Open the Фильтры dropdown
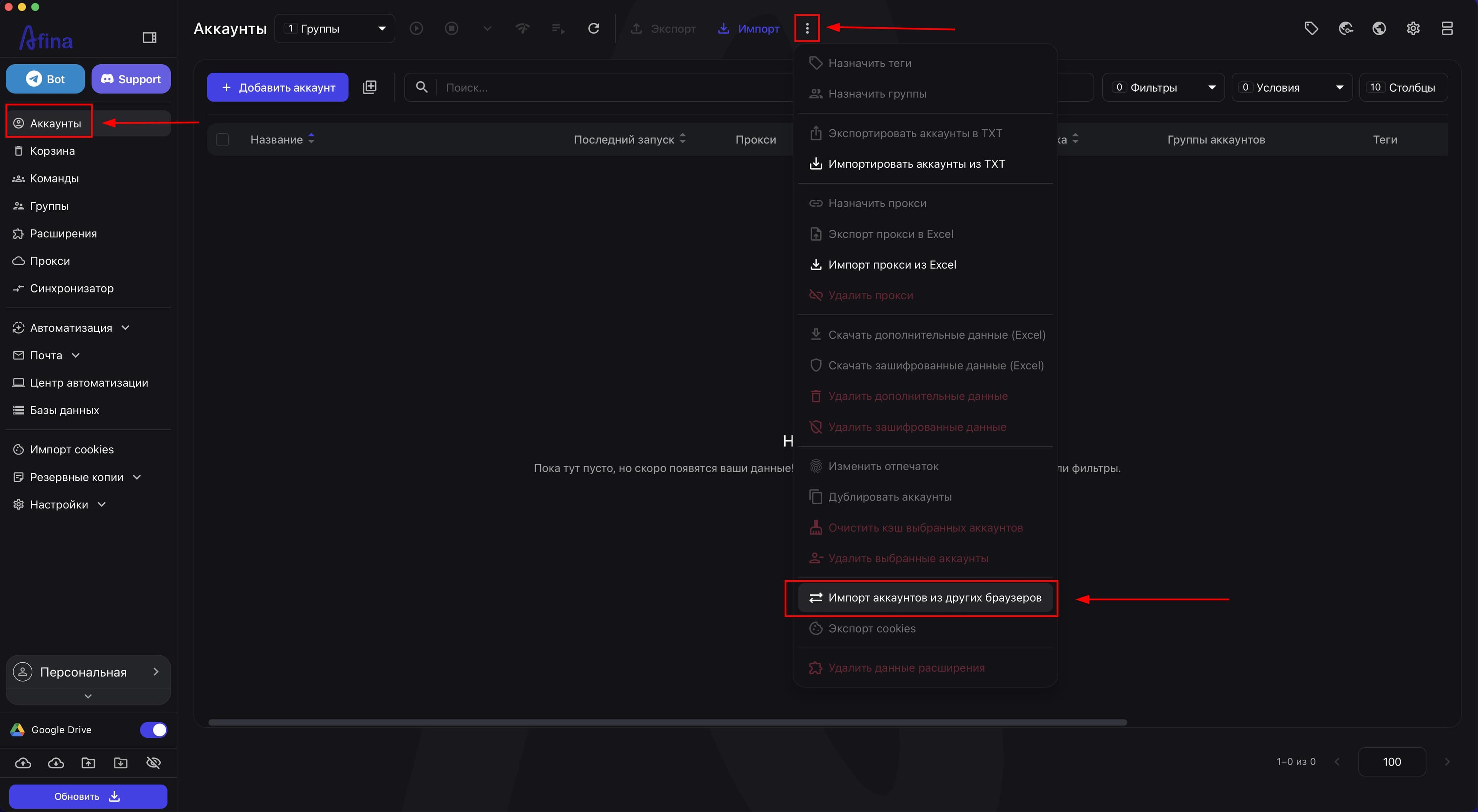Screen dimensions: 1478x812 click(x=1163, y=87)
